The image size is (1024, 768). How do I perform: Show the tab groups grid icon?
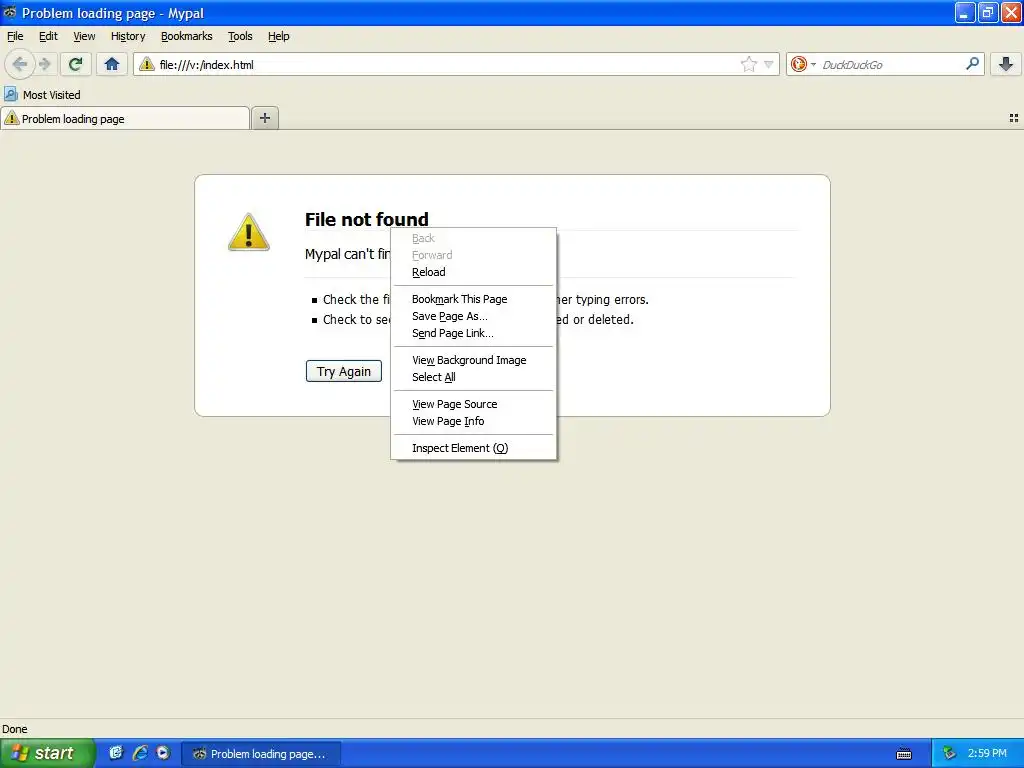tap(1014, 118)
